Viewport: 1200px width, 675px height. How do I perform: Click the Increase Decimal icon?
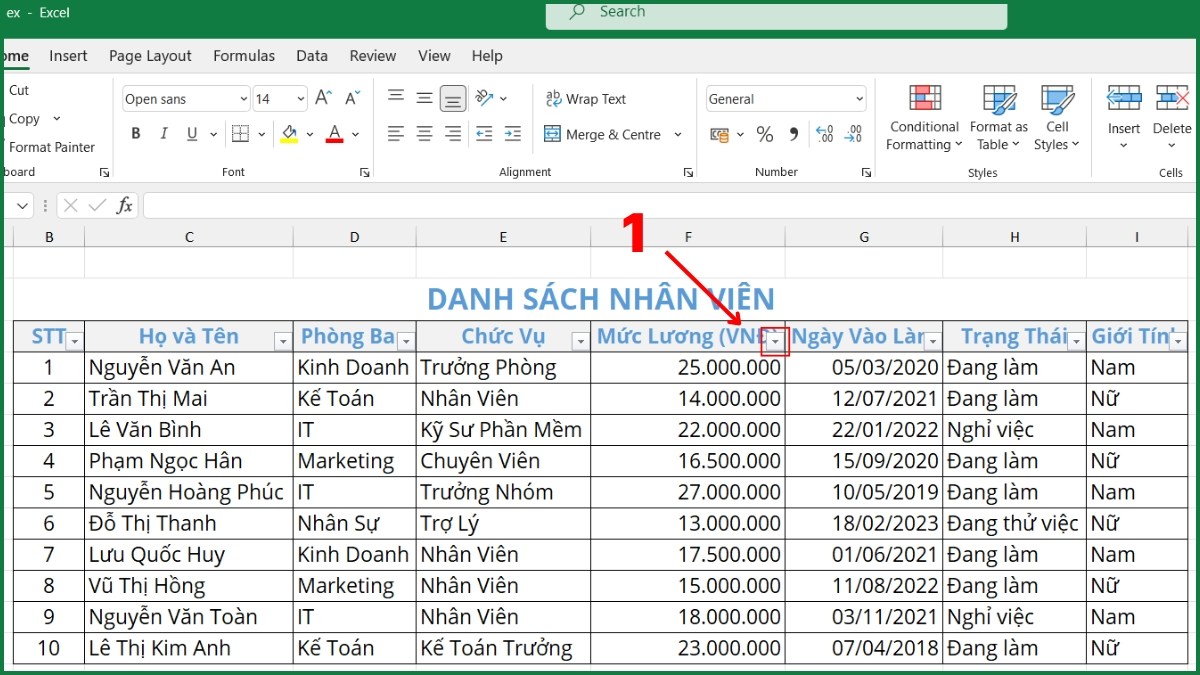coord(823,133)
